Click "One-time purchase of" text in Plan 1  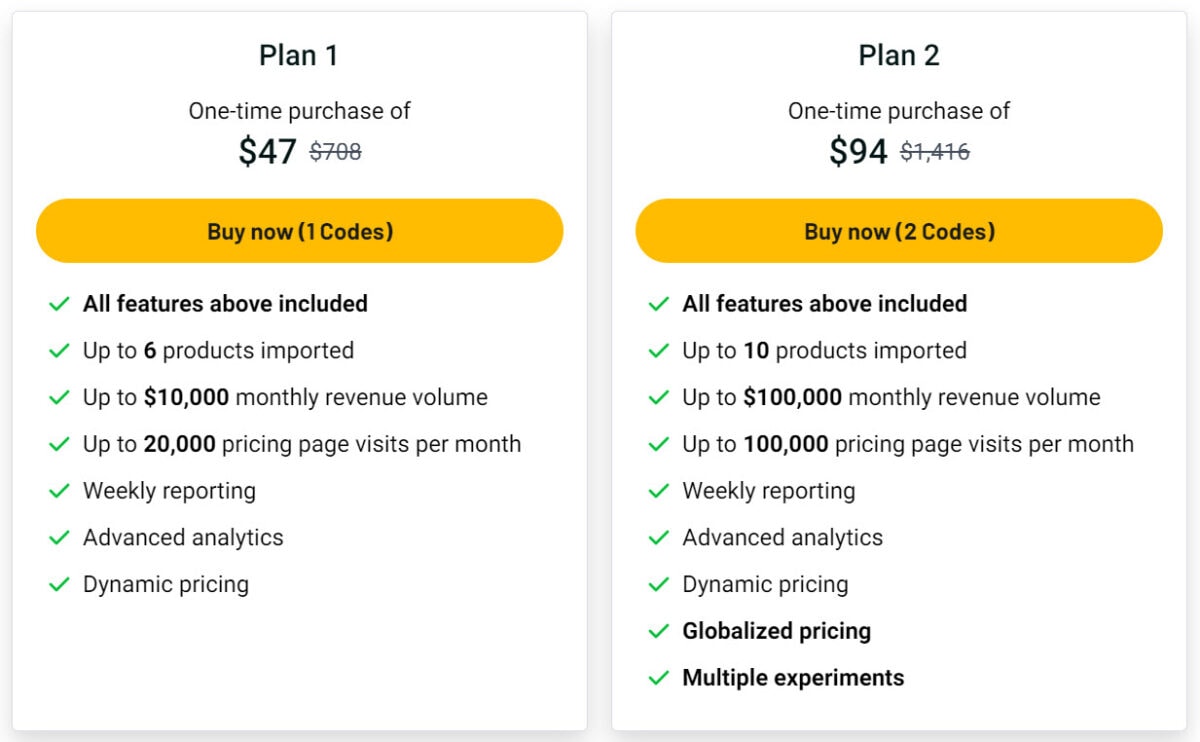click(x=298, y=111)
